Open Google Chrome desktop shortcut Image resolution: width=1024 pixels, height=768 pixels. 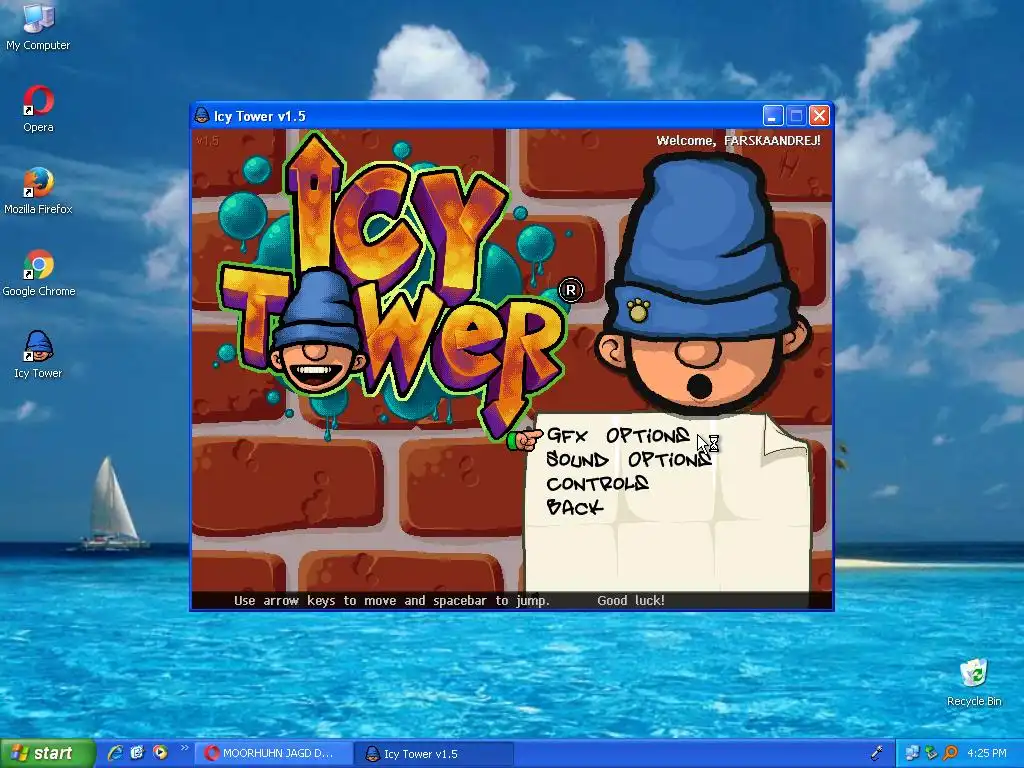(x=39, y=274)
